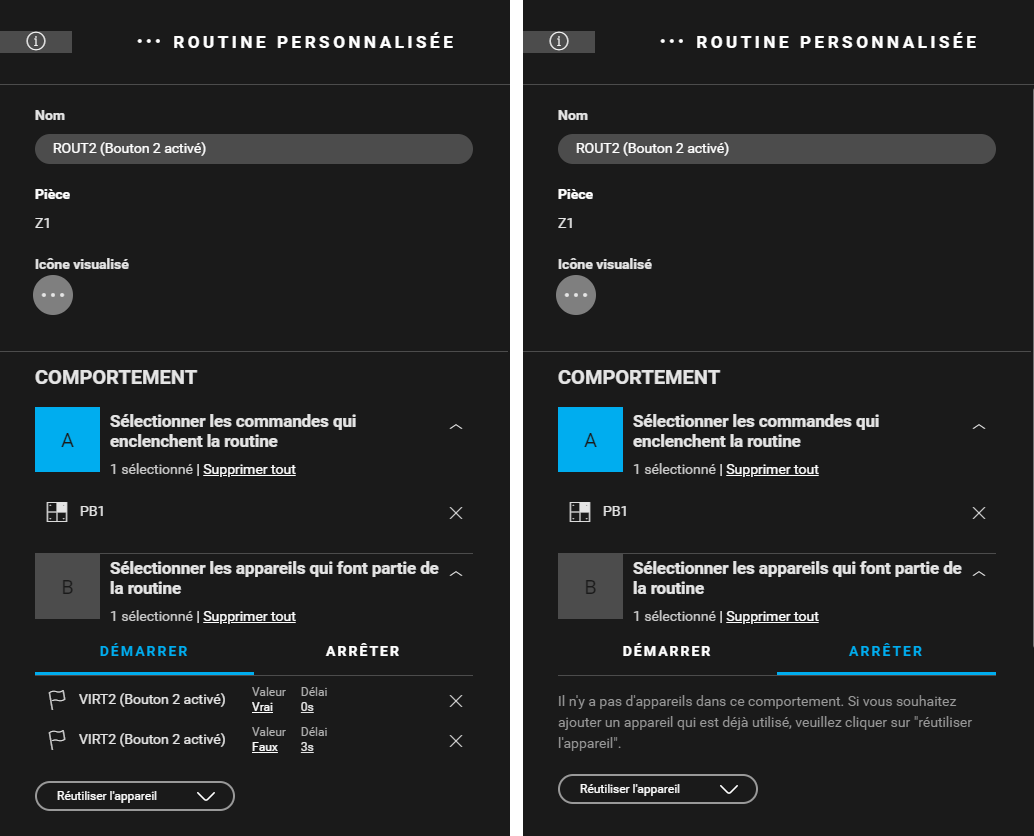Screen dimensions: 1034x836
Task: Open the icon picker circle in right panel
Action: tap(576, 295)
